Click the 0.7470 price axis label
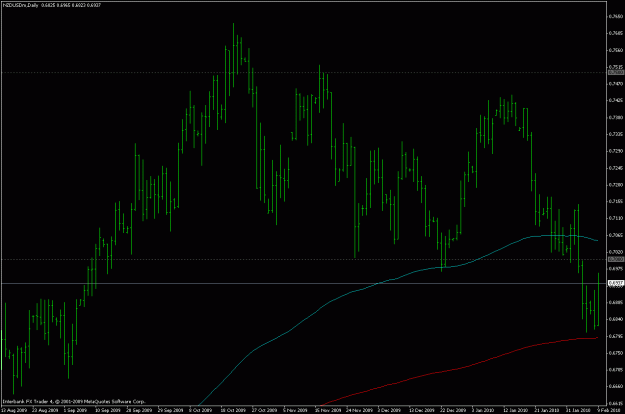This screenshot has height=414, width=625. coord(616,84)
